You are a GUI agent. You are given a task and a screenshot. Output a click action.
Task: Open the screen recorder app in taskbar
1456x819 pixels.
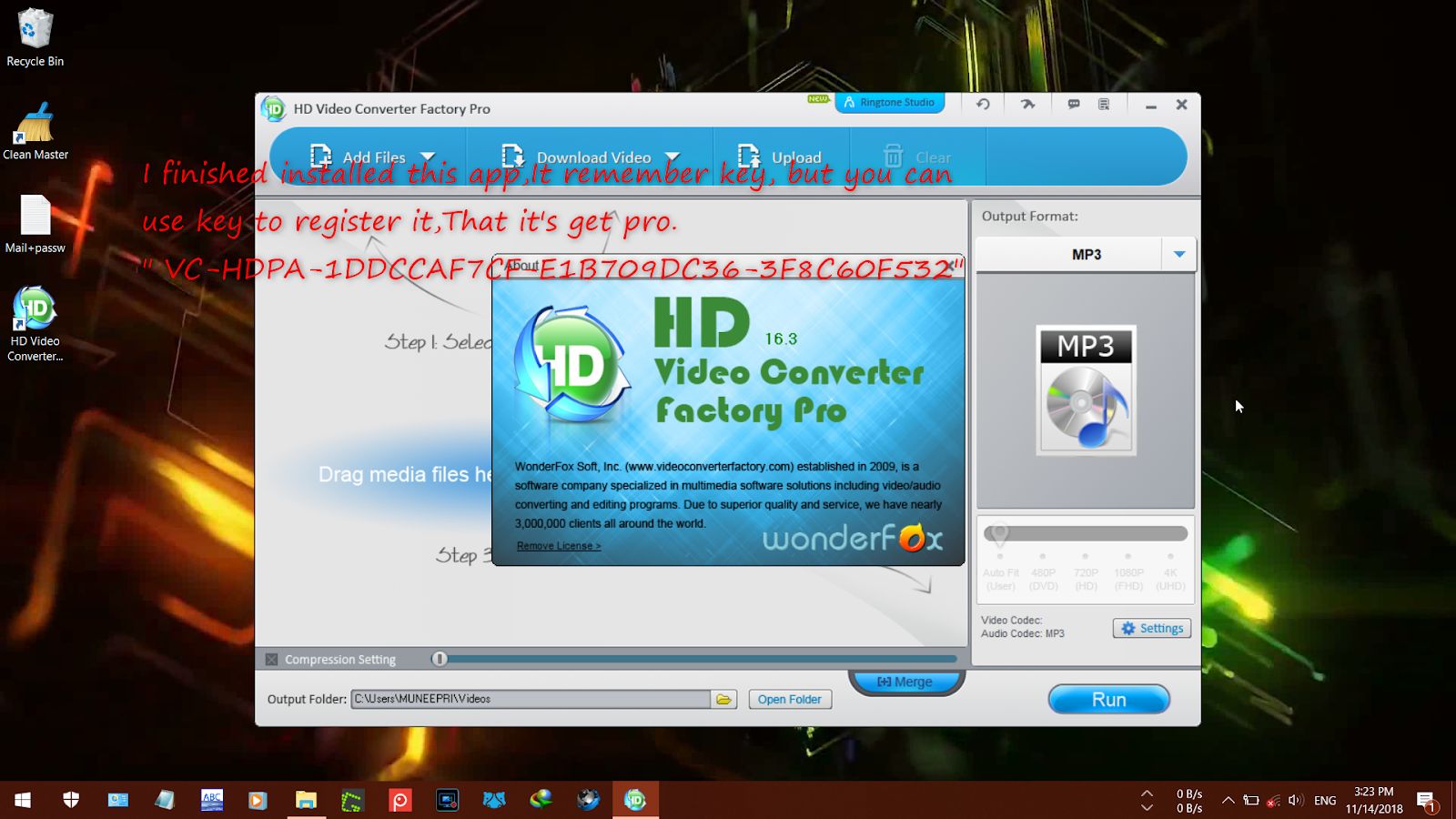pyautogui.click(x=447, y=800)
